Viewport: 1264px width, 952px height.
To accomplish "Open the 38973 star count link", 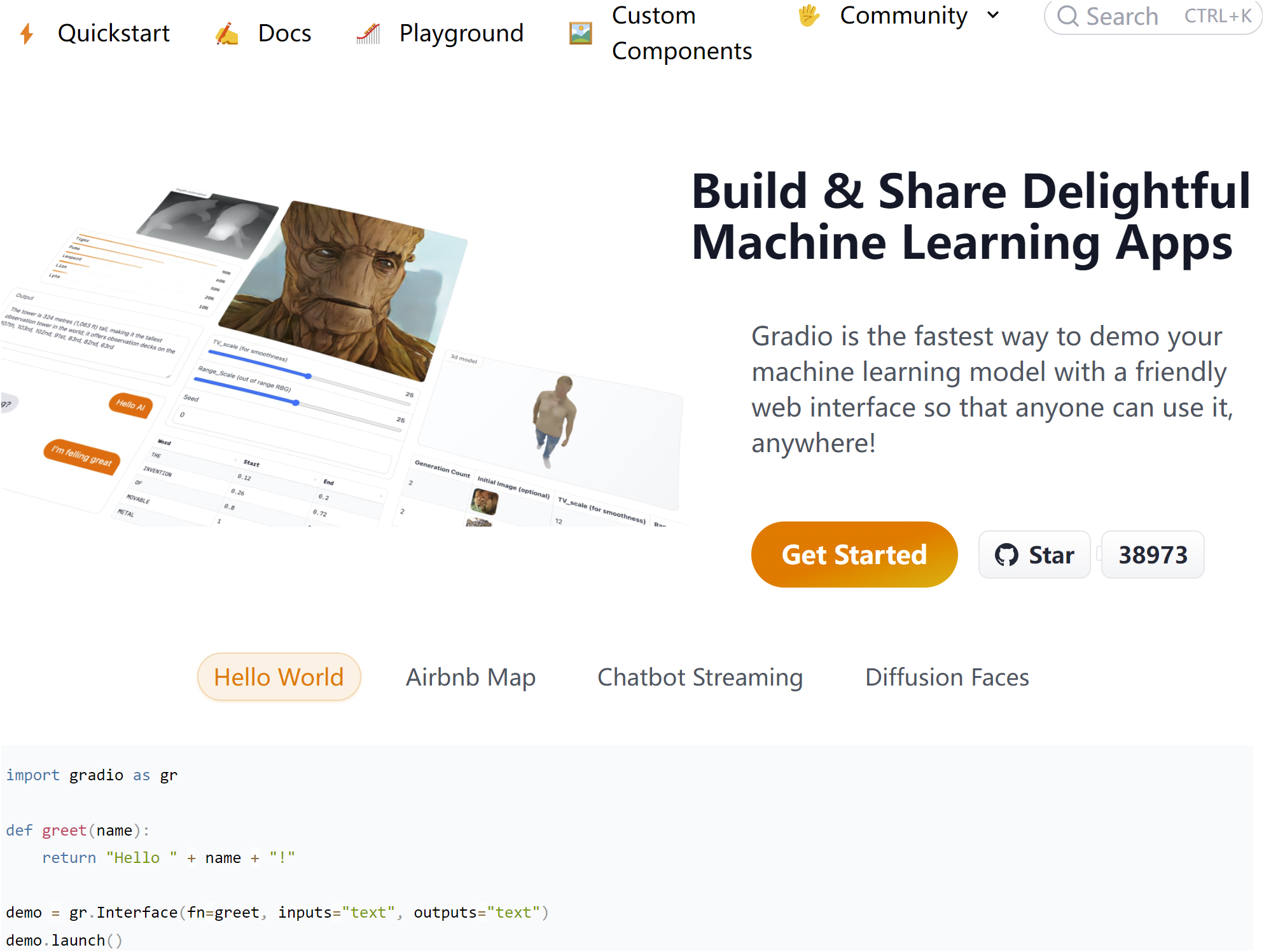I will [x=1153, y=555].
